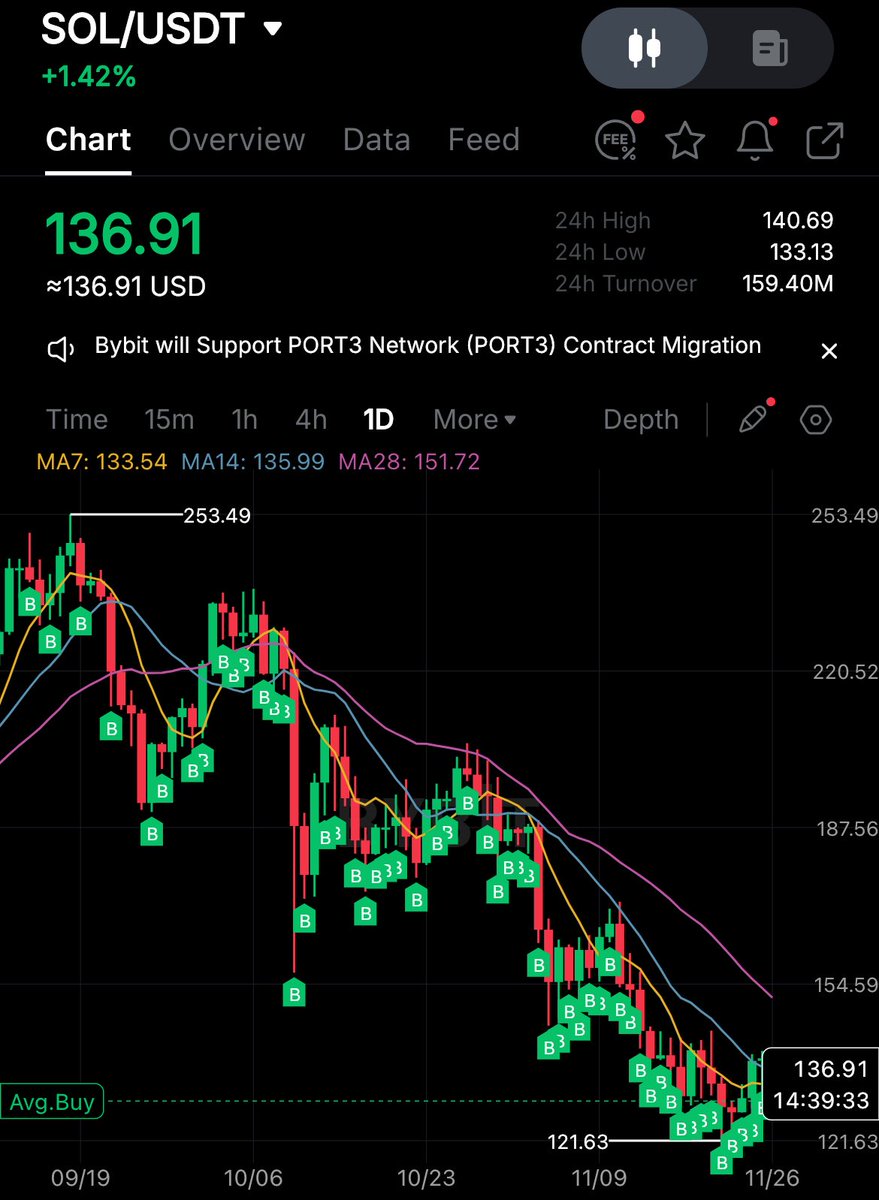Tap the 187.56 price axis label
This screenshot has height=1200, width=879.
844,829
